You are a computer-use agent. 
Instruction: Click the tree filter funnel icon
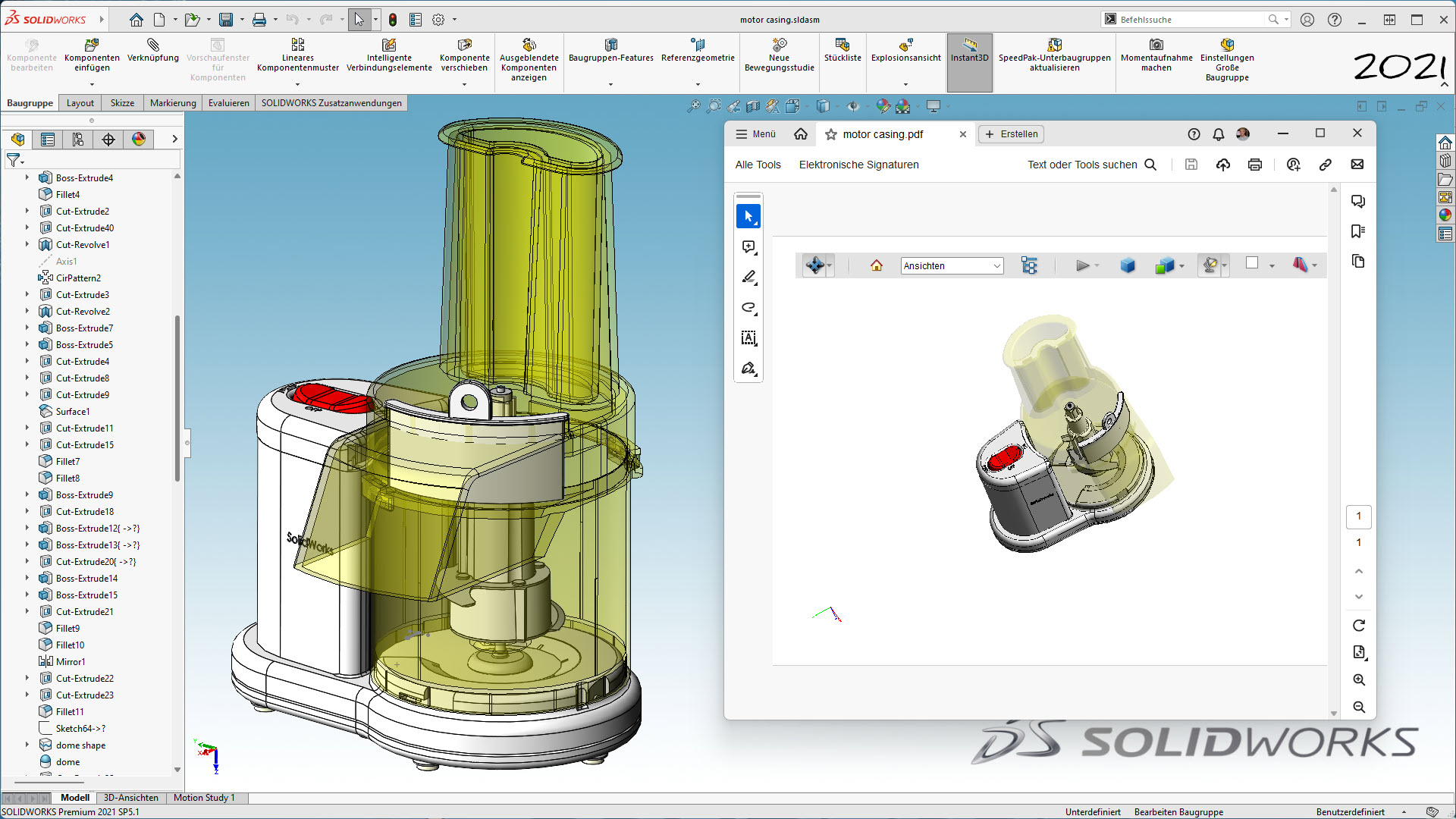[x=14, y=160]
